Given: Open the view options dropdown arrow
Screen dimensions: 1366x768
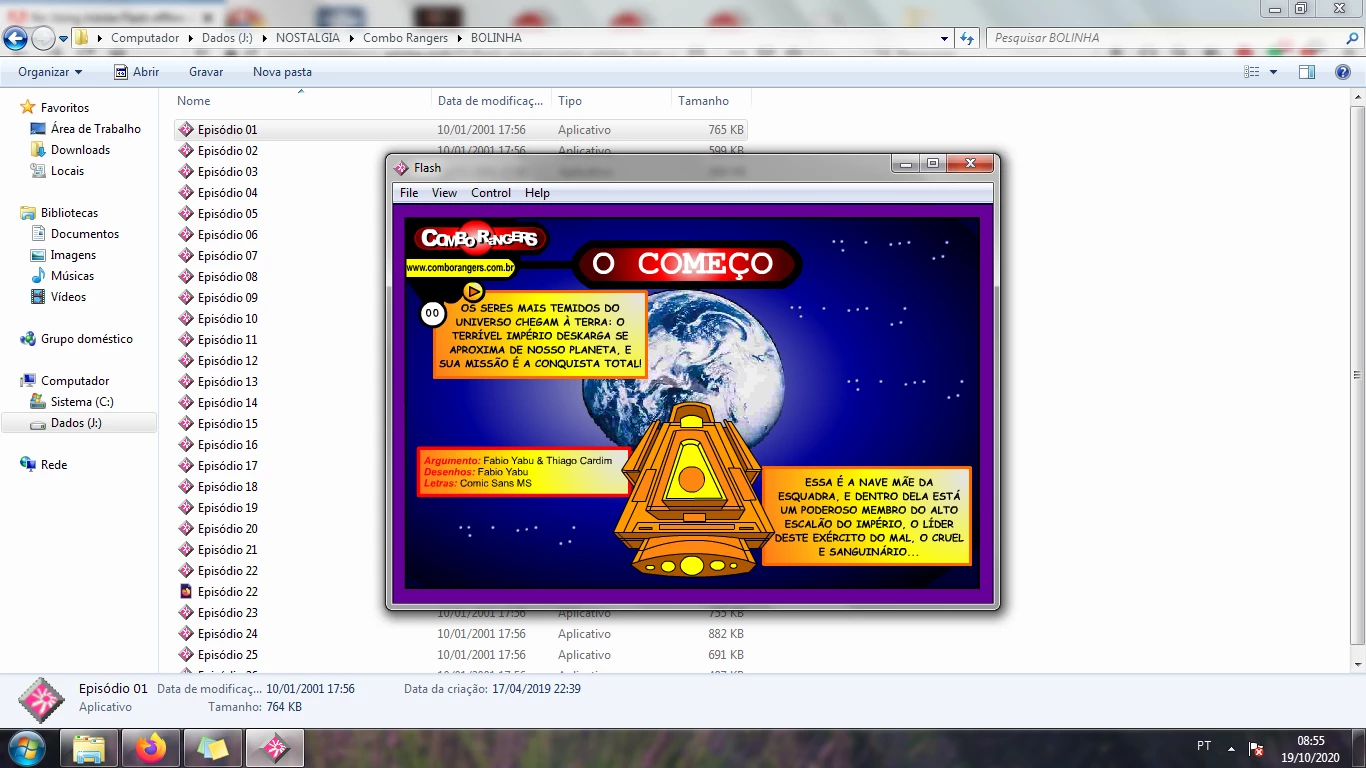Looking at the screenshot, I should [1273, 72].
